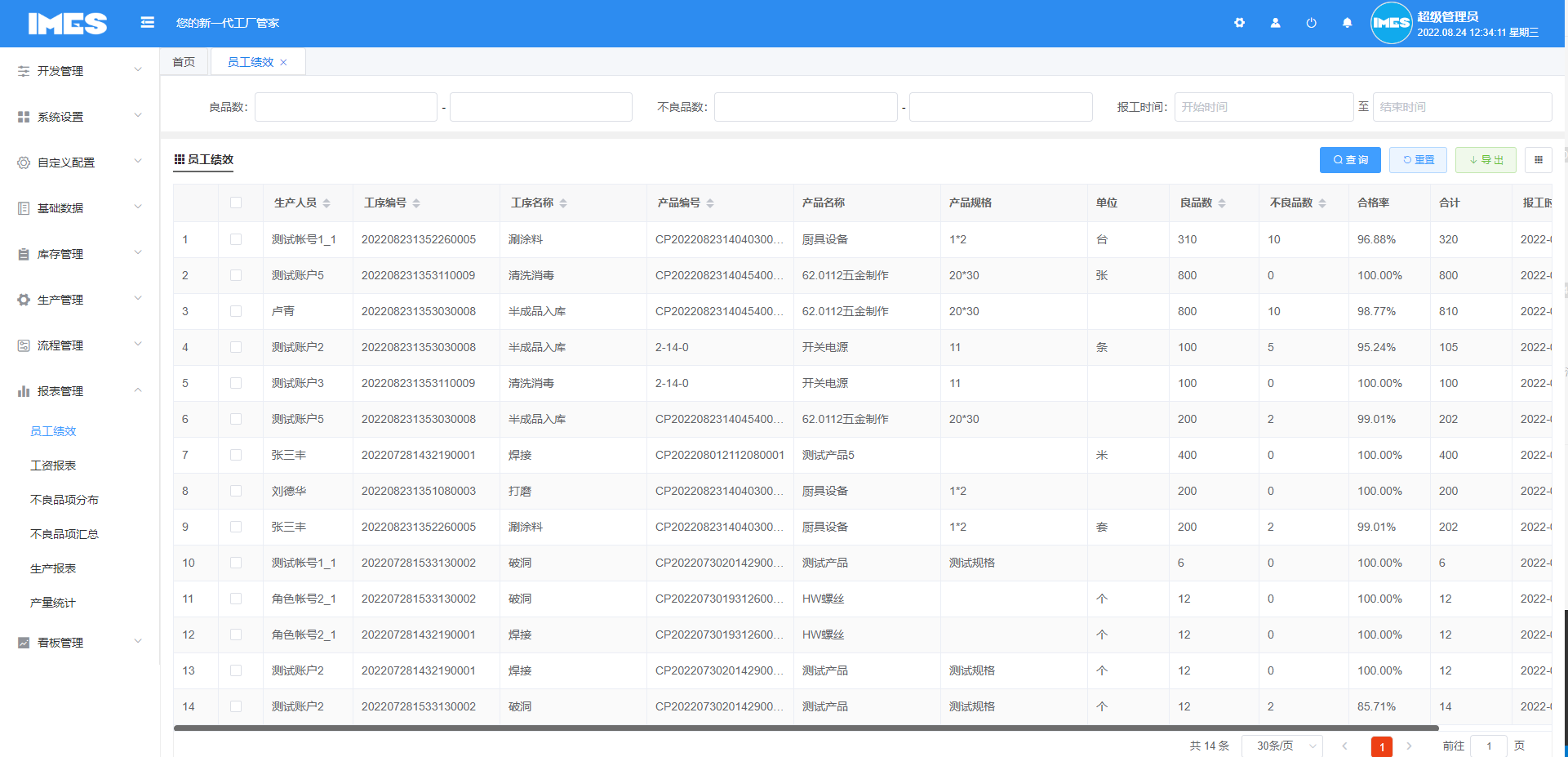Click the 导出 export button
Screen dimensions: 1568x757
coord(1486,160)
